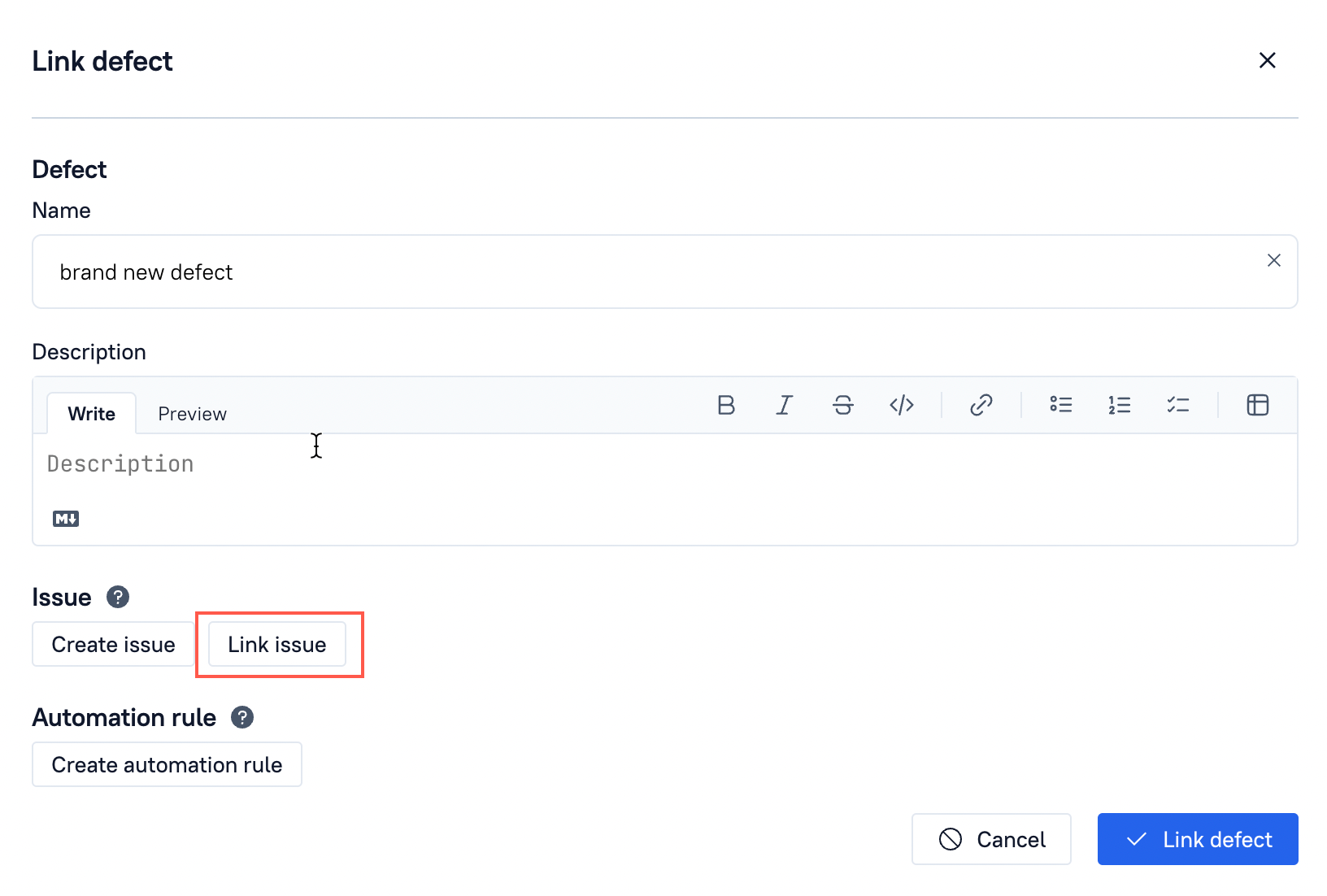1327x896 pixels.
Task: Click the Link issue button
Action: point(276,644)
